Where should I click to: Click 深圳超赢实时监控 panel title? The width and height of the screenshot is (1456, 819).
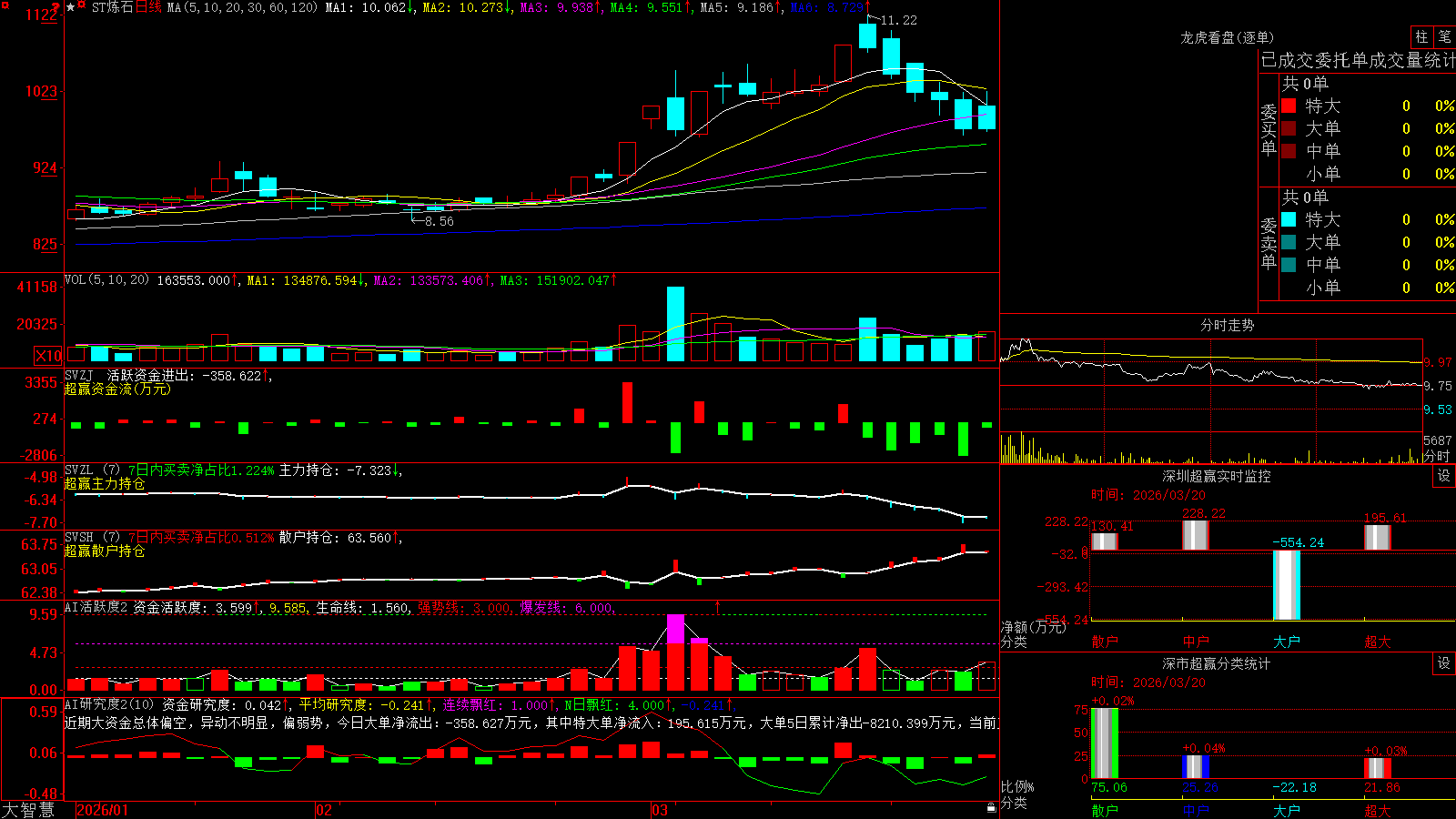coord(1217,476)
